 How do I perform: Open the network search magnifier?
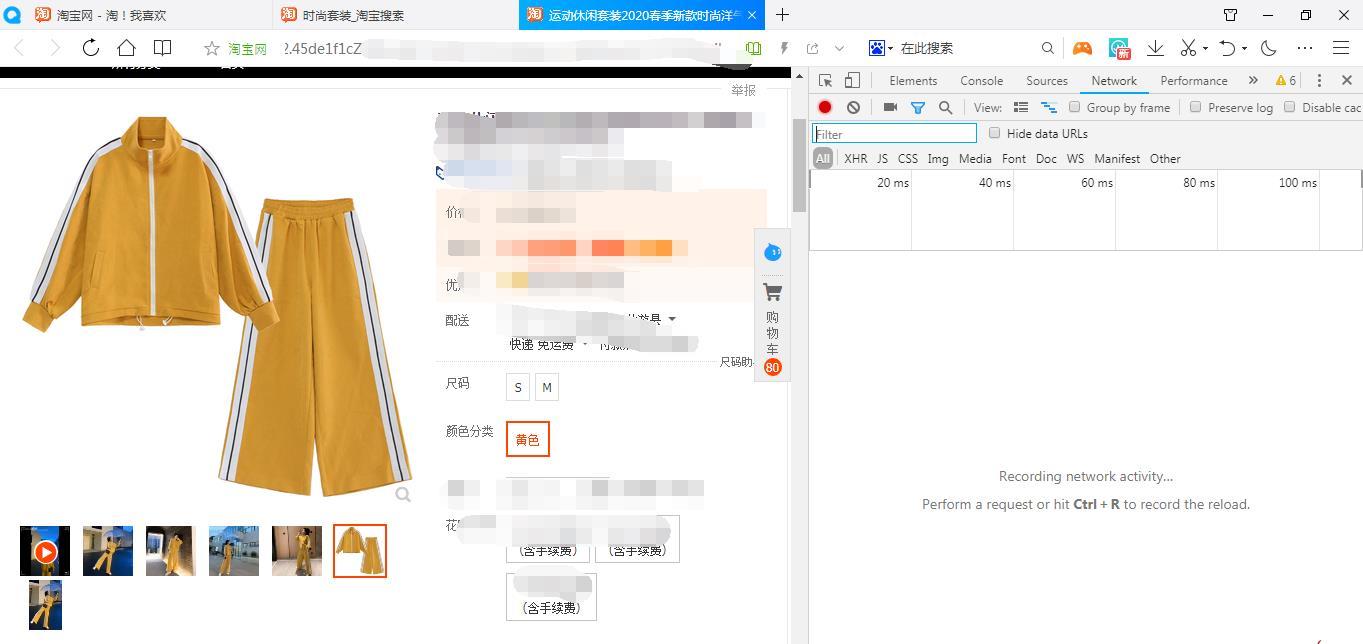pos(945,107)
